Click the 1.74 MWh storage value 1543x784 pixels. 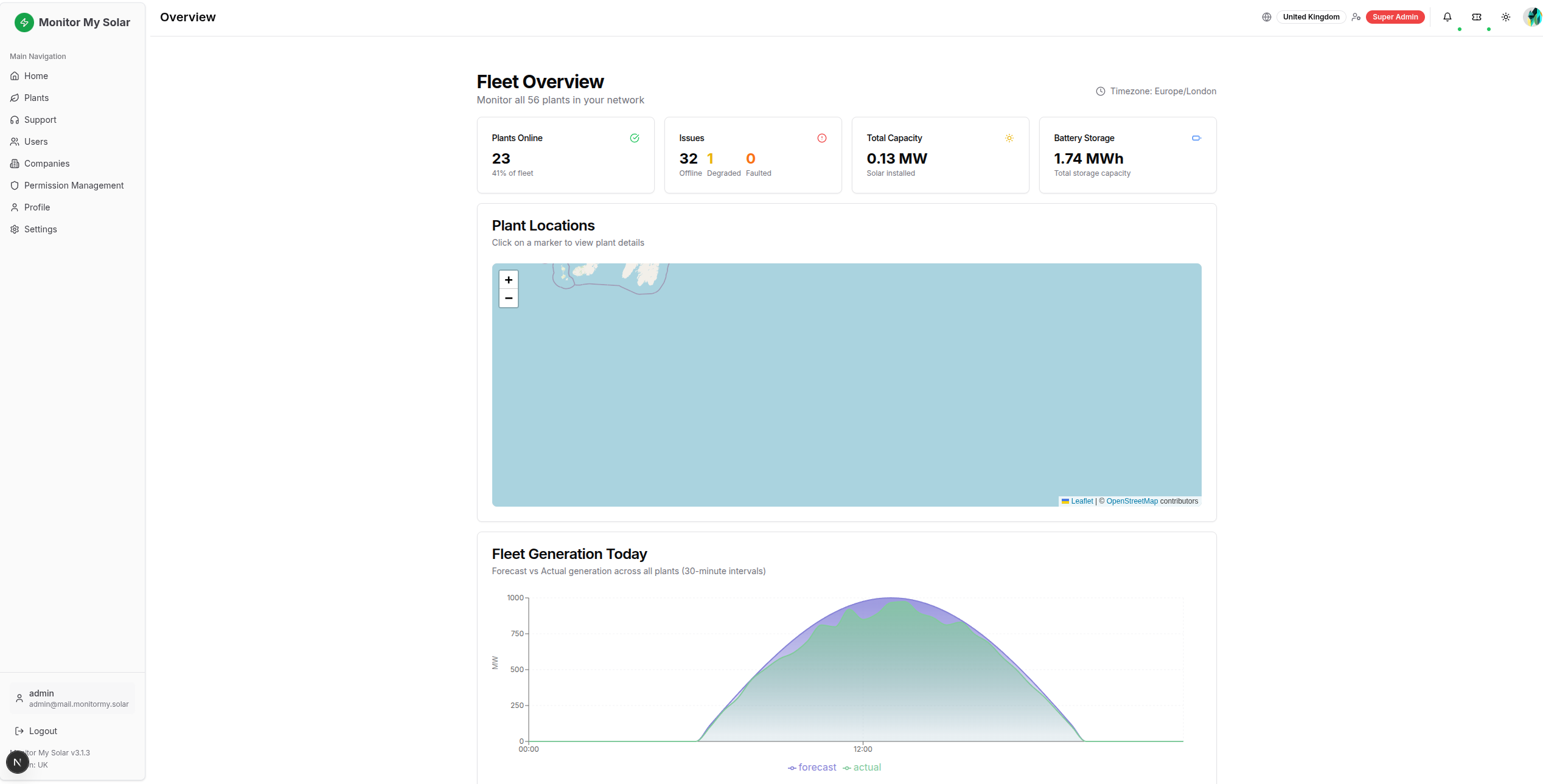click(1088, 159)
